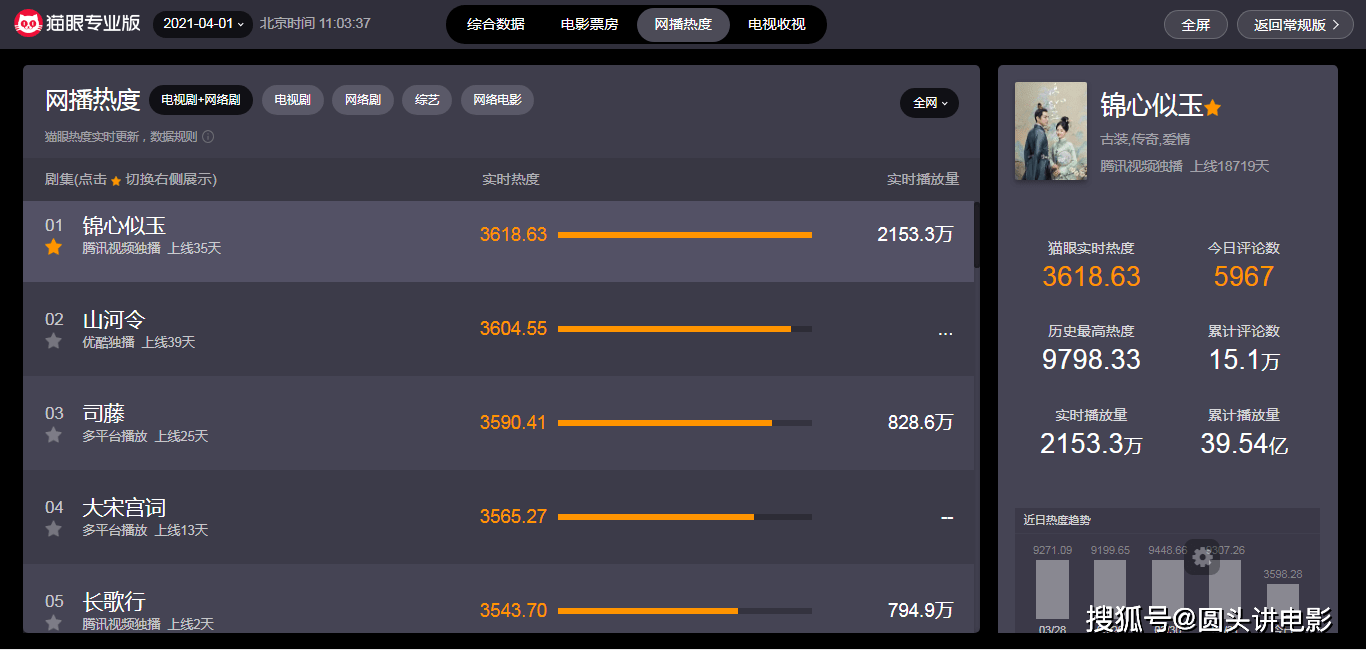
Task: Open the 2021-04-01 date dropdown
Action: coord(203,24)
